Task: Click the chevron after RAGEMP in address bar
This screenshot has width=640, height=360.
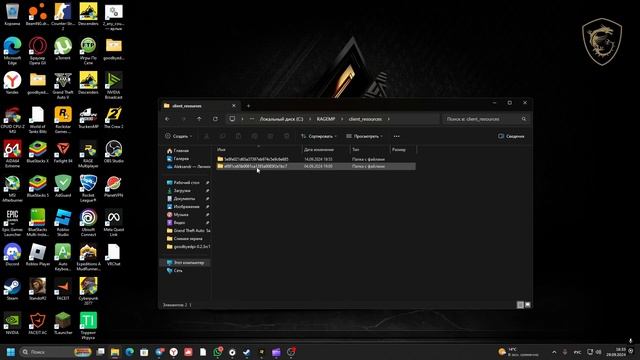Action: coord(342,119)
